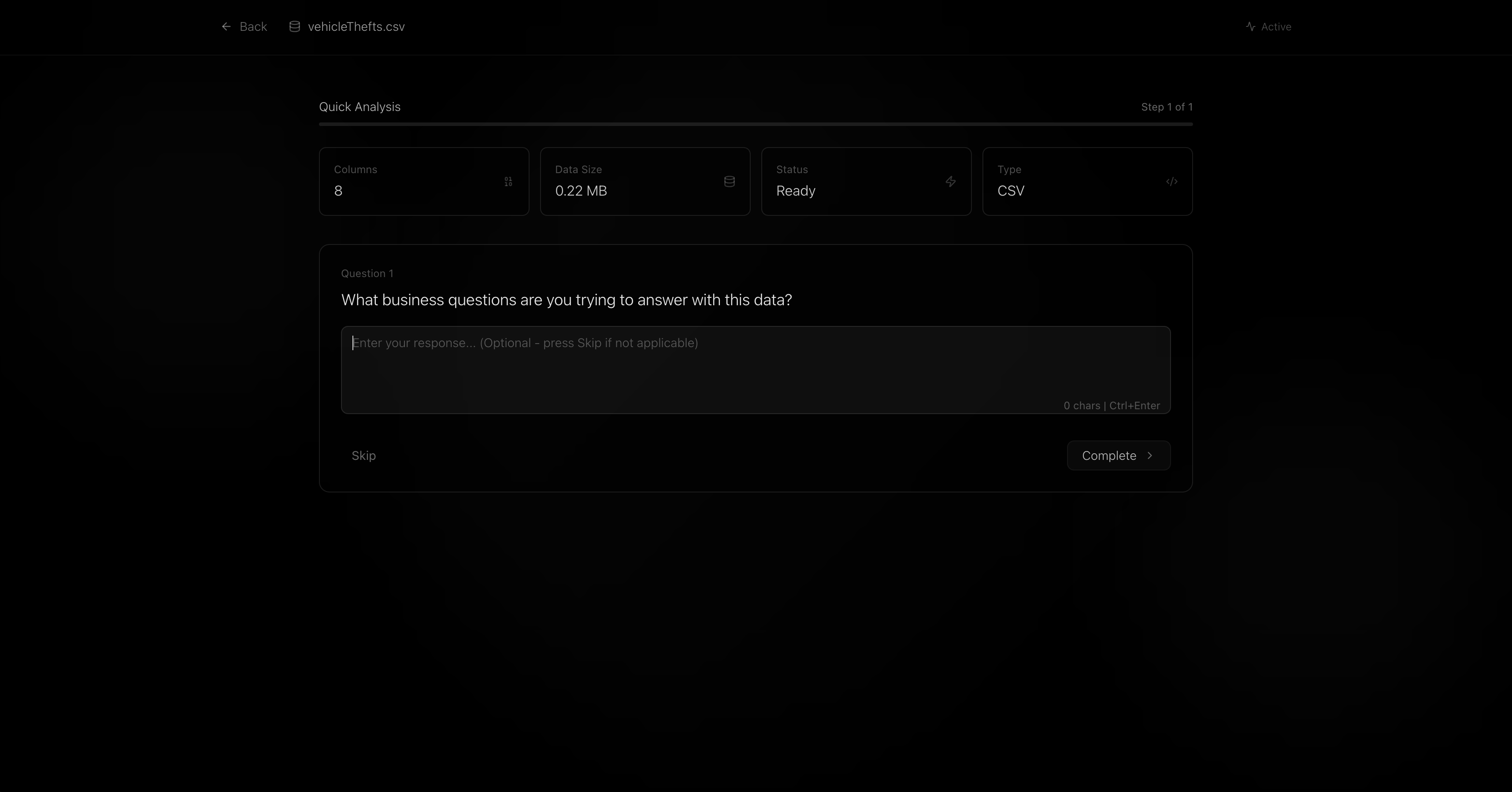This screenshot has height=792, width=1512.
Task: Click the Active pulse icon
Action: point(1250,26)
